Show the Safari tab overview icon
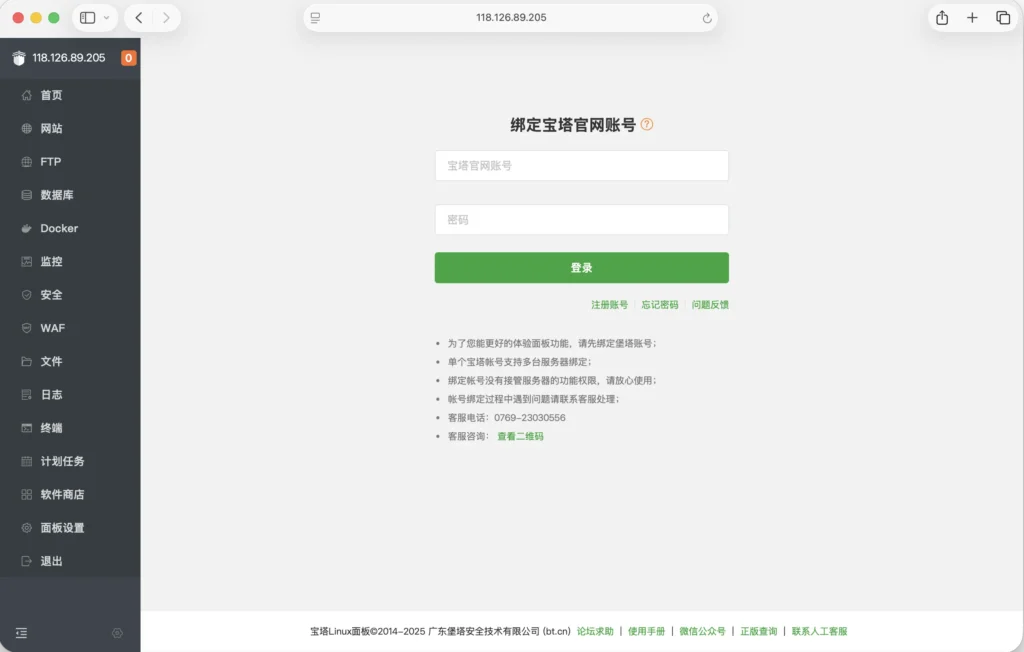Screen dimensions: 1024x652 [1003, 18]
